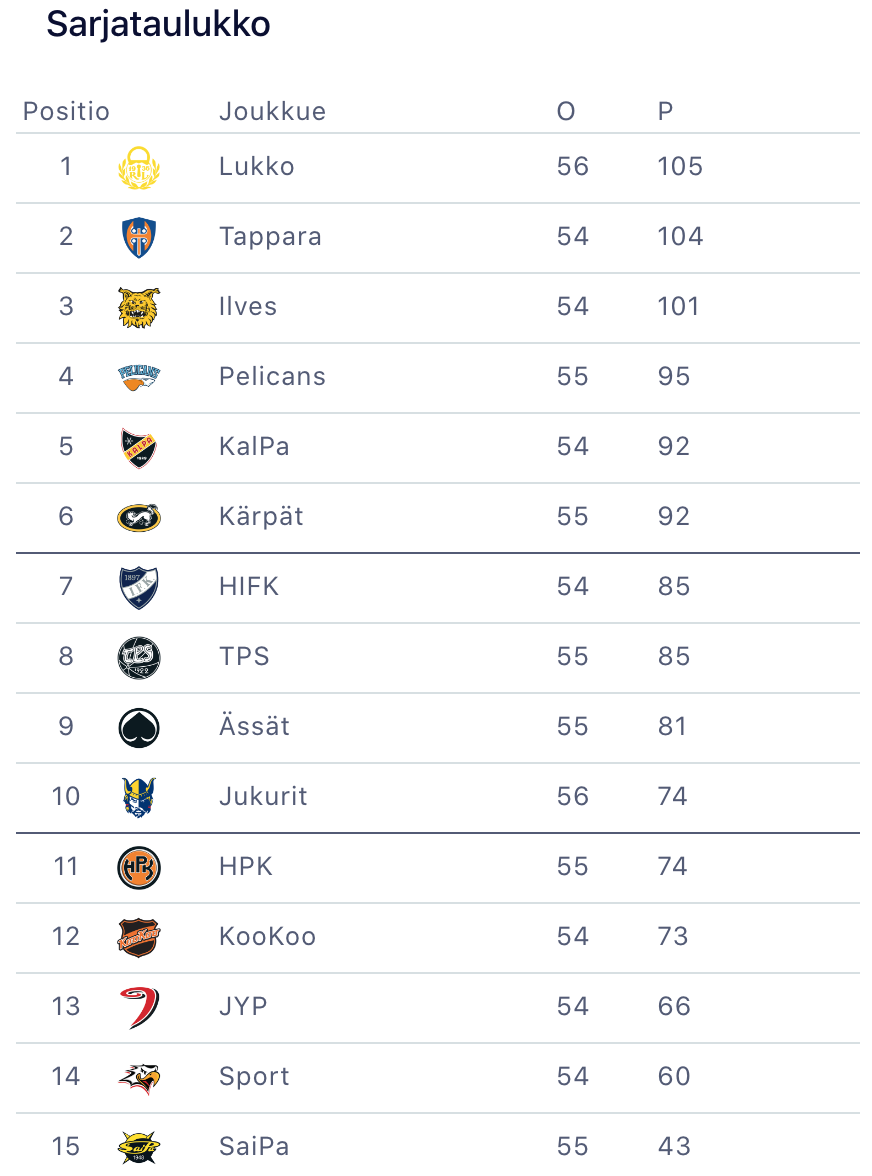Click the Jukurit team logo
The height and width of the screenshot is (1176, 872).
pyautogui.click(x=139, y=797)
